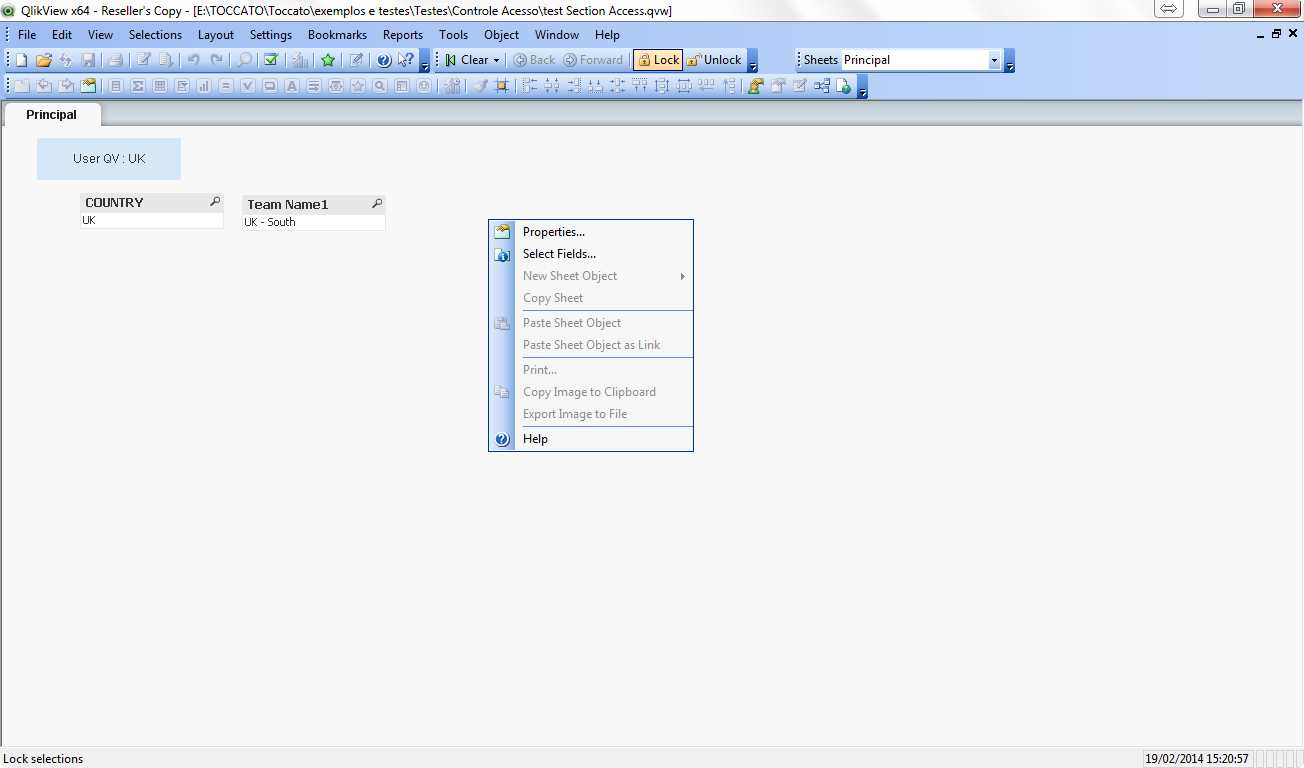Click the New document icon
This screenshot has width=1304, height=768.
(x=22, y=60)
